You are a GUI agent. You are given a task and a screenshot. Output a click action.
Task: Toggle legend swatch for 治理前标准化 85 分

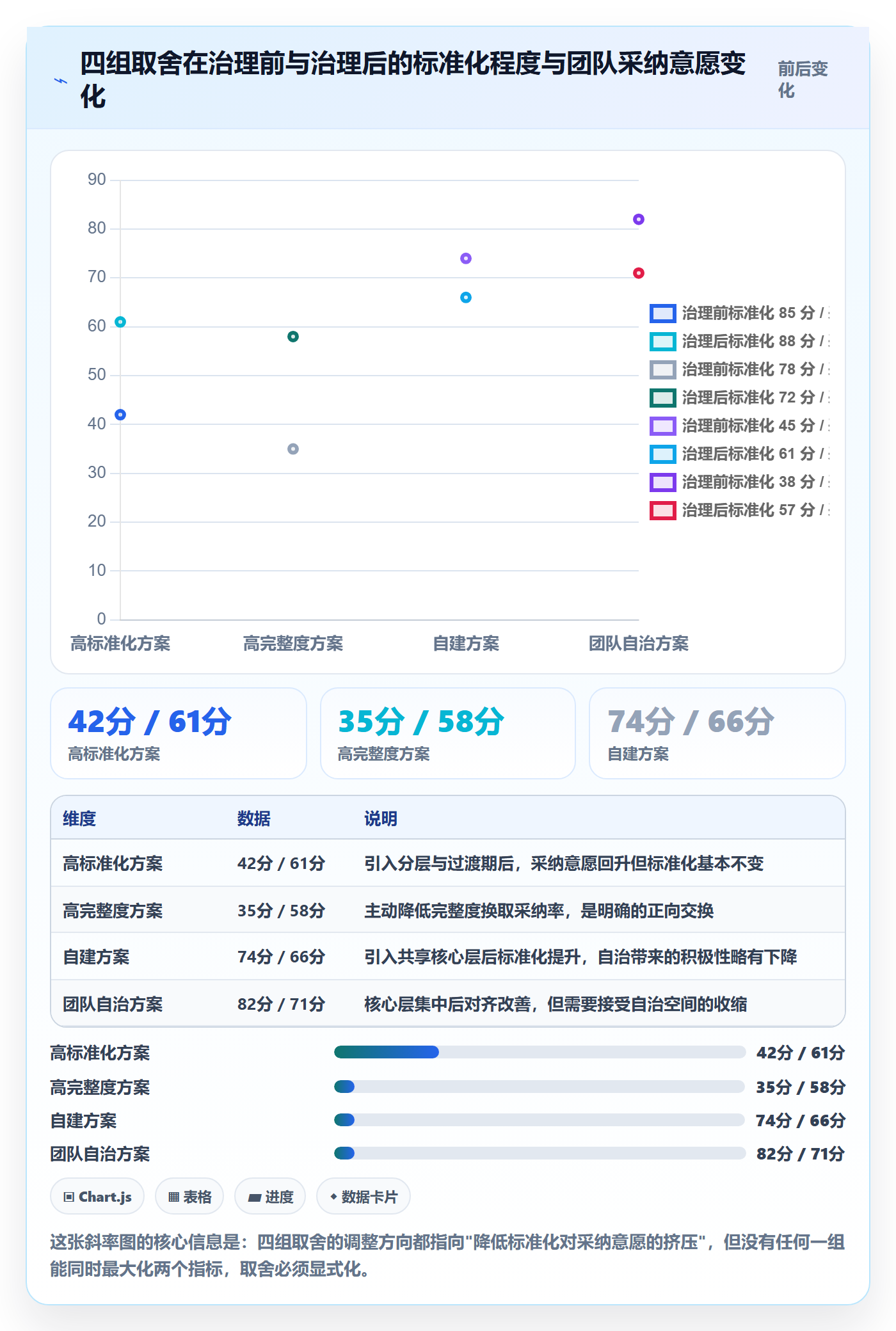[x=662, y=314]
